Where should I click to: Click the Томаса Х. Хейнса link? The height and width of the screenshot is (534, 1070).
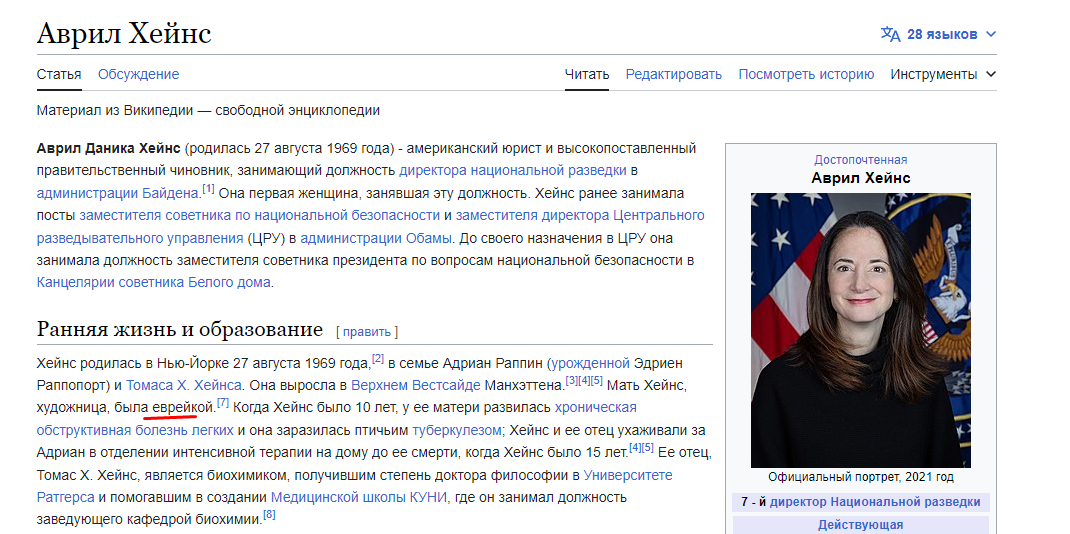tap(184, 385)
